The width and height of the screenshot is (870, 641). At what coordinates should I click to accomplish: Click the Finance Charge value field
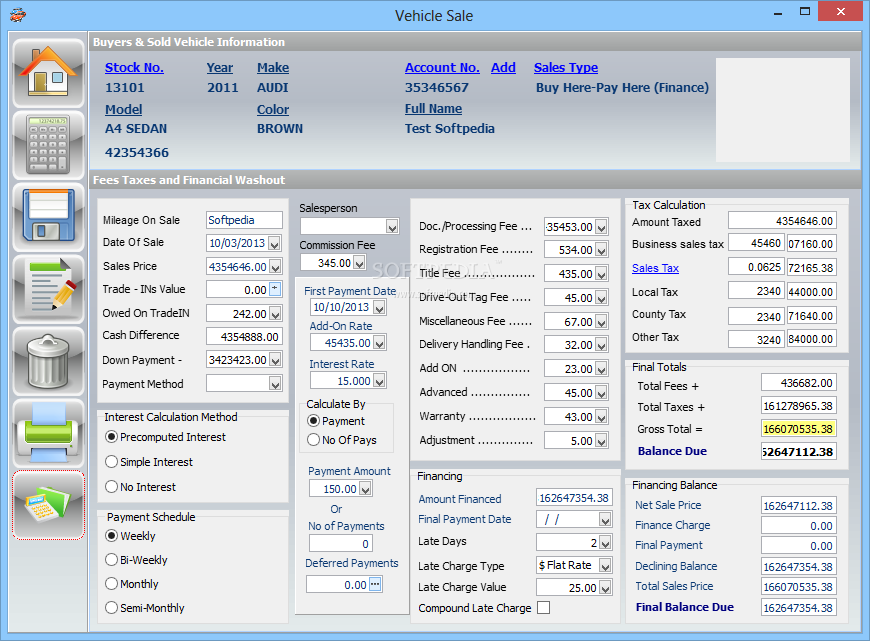(x=798, y=526)
